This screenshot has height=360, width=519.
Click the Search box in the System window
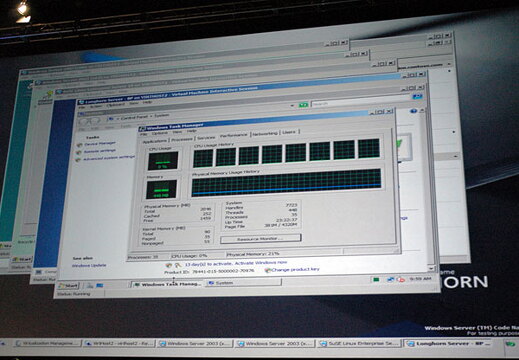[x=360, y=102]
